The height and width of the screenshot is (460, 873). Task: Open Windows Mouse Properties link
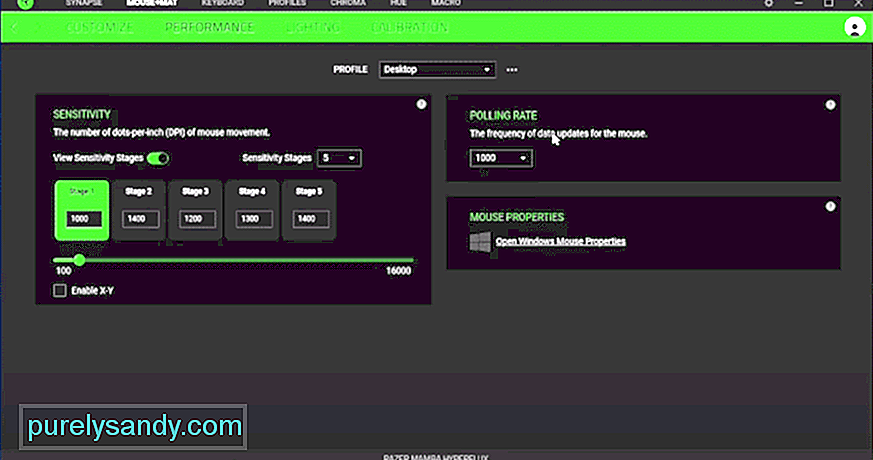[561, 242]
